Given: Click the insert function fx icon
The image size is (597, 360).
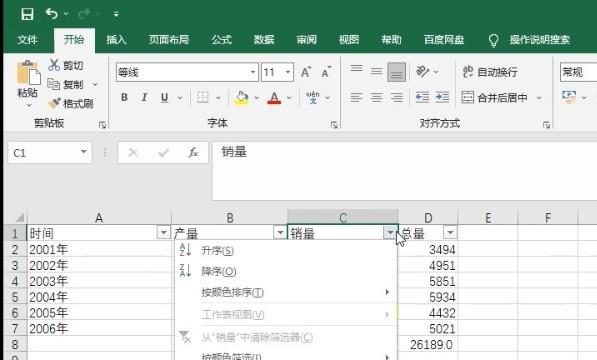Looking at the screenshot, I should click(193, 153).
